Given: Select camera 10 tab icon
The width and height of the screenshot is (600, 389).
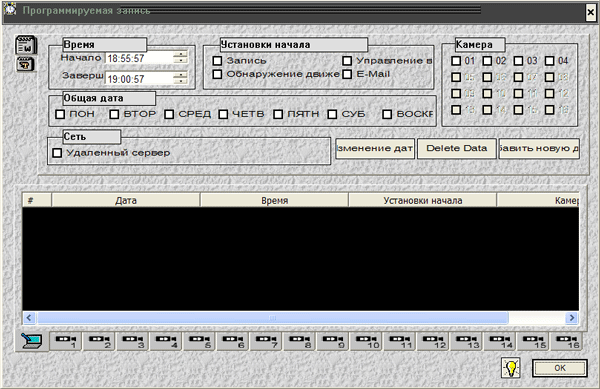Looking at the screenshot, I should tap(366, 341).
